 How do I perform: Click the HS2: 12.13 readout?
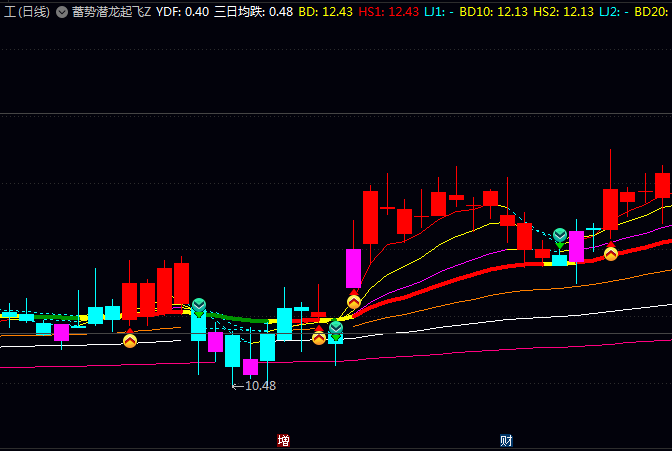(x=563, y=12)
